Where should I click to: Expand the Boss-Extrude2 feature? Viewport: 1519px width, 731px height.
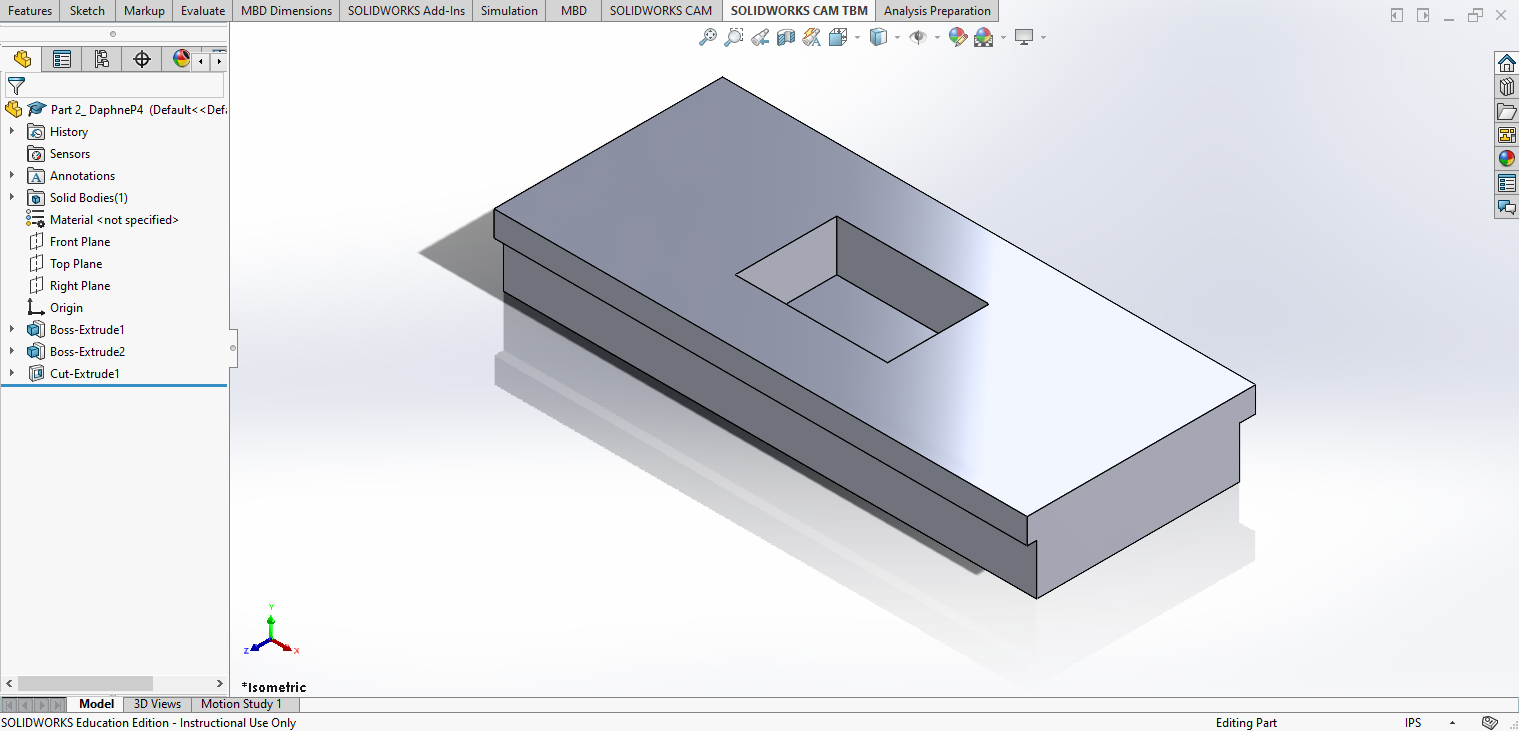pyautogui.click(x=12, y=351)
